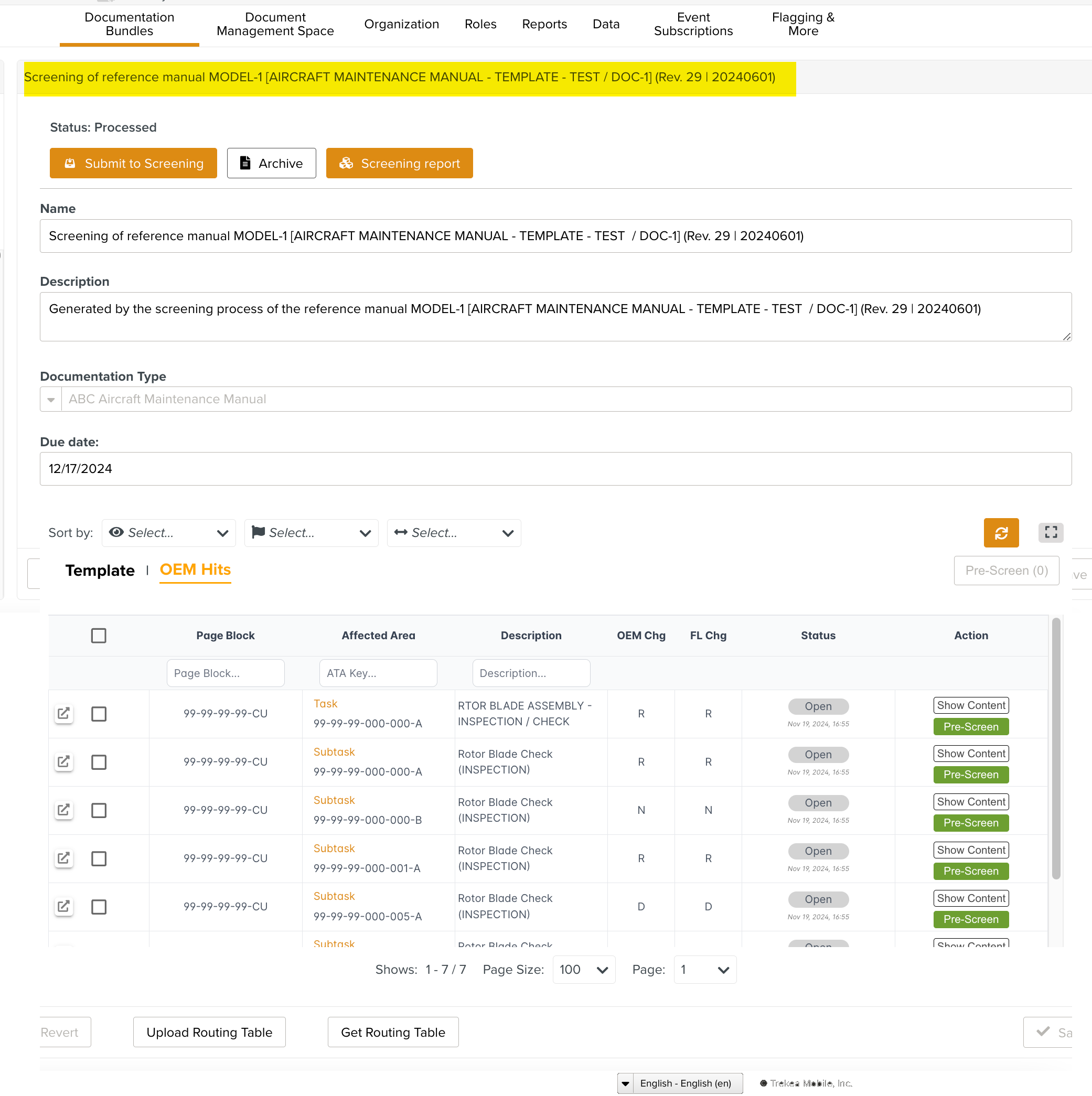Image resolution: width=1092 pixels, height=1096 pixels.
Task: Click Show Content for the first Task row
Action: point(971,705)
